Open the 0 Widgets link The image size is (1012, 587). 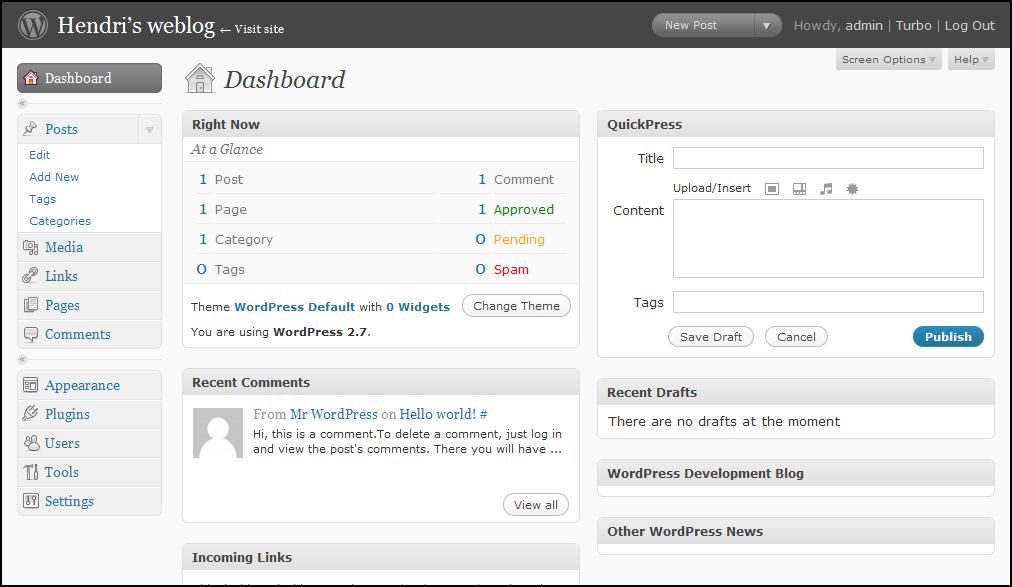pyautogui.click(x=418, y=307)
